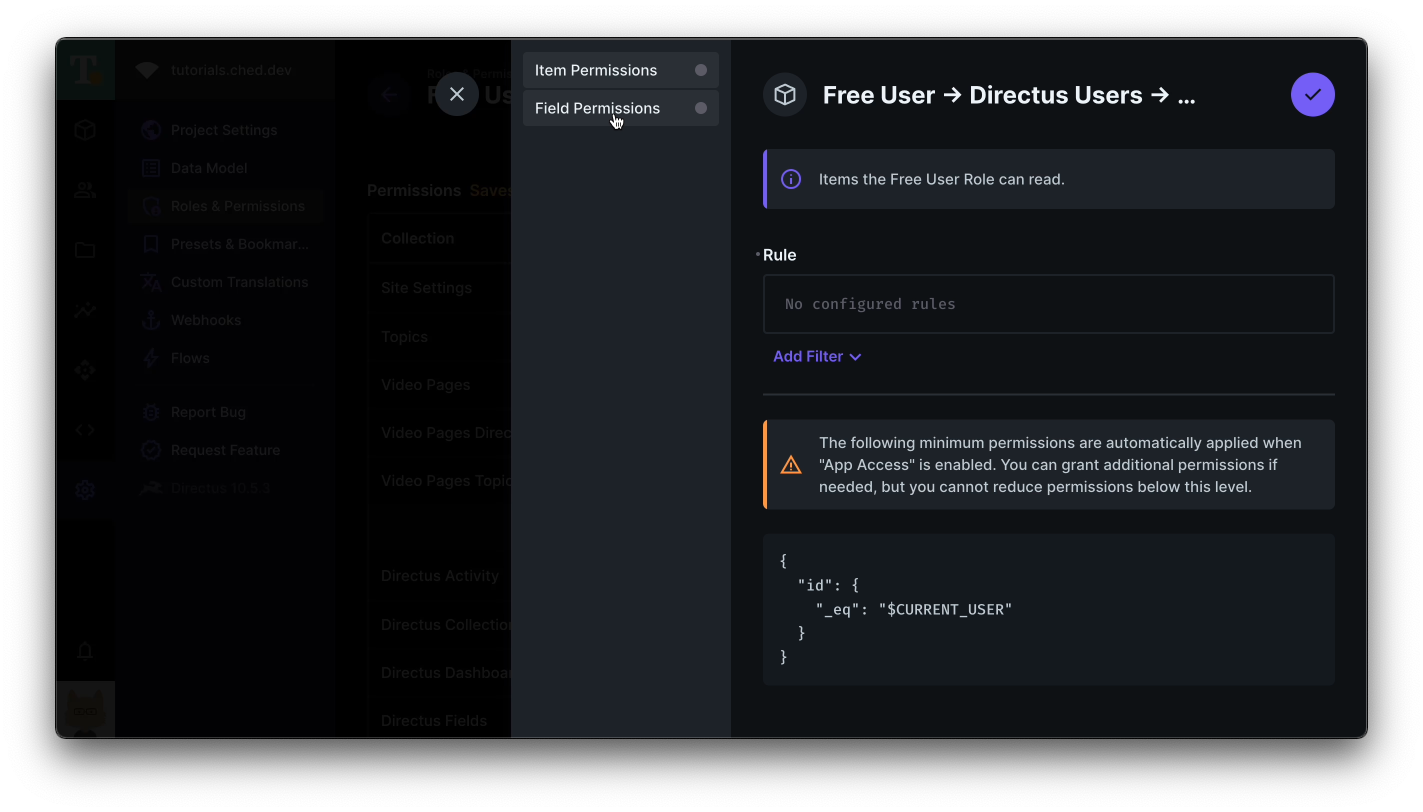Open the Documentation code icon
Image resolution: width=1423 pixels, height=812 pixels.
(85, 429)
